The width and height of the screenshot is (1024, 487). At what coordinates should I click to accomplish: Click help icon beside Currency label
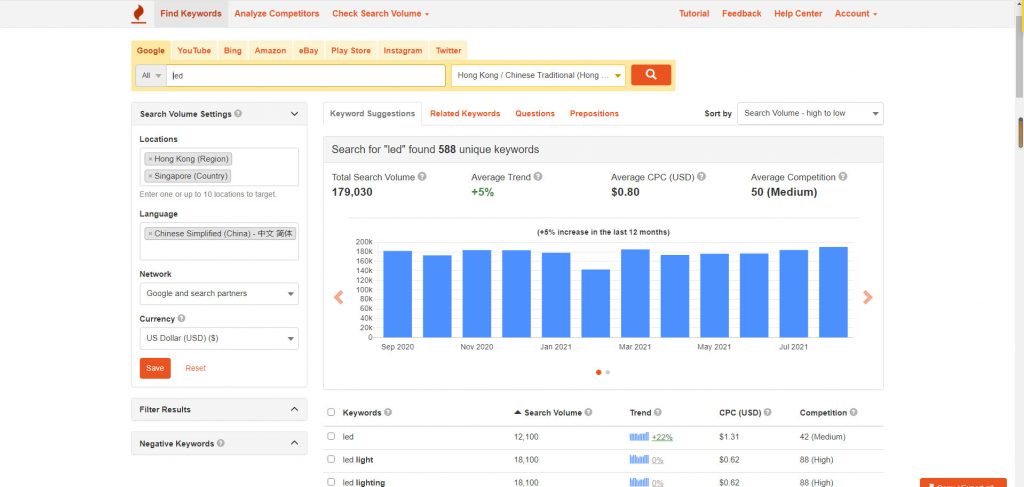[x=181, y=319]
